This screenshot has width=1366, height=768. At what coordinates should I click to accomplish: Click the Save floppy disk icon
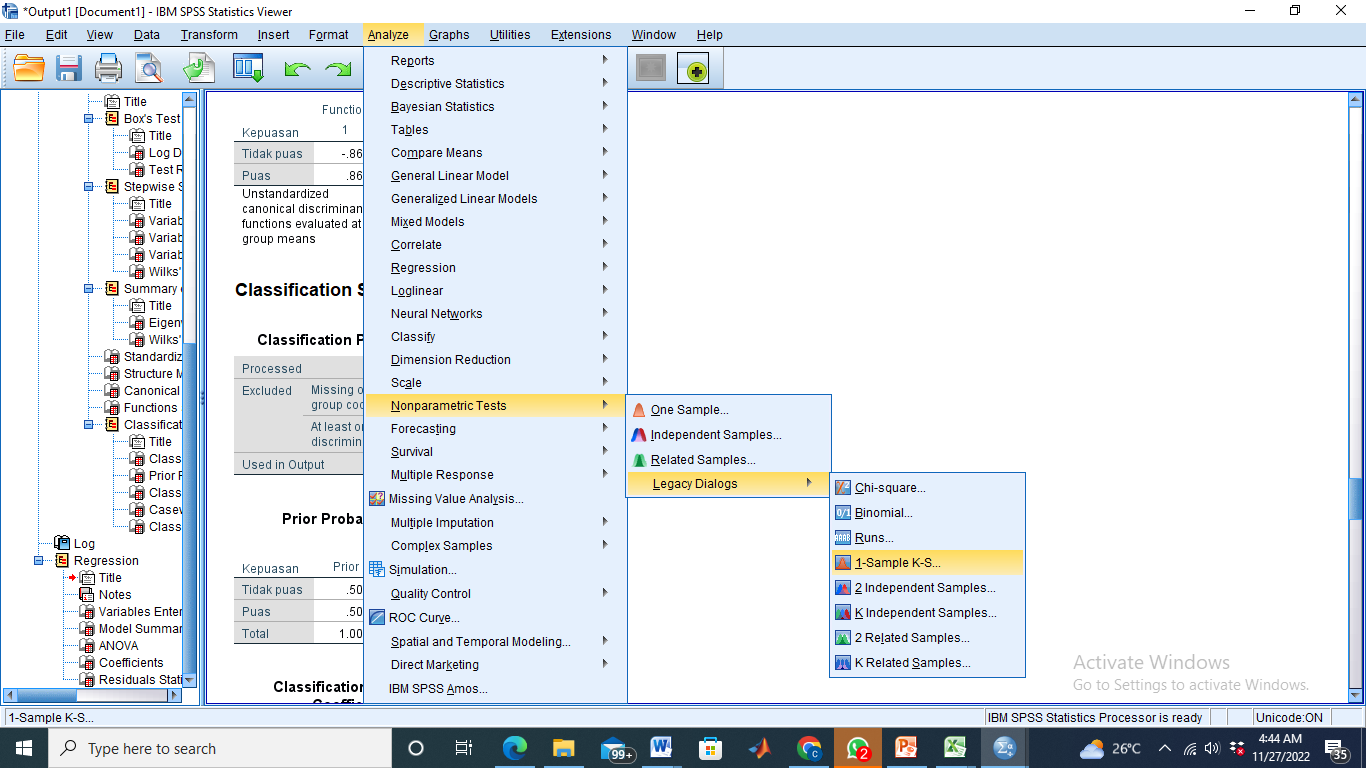point(68,69)
